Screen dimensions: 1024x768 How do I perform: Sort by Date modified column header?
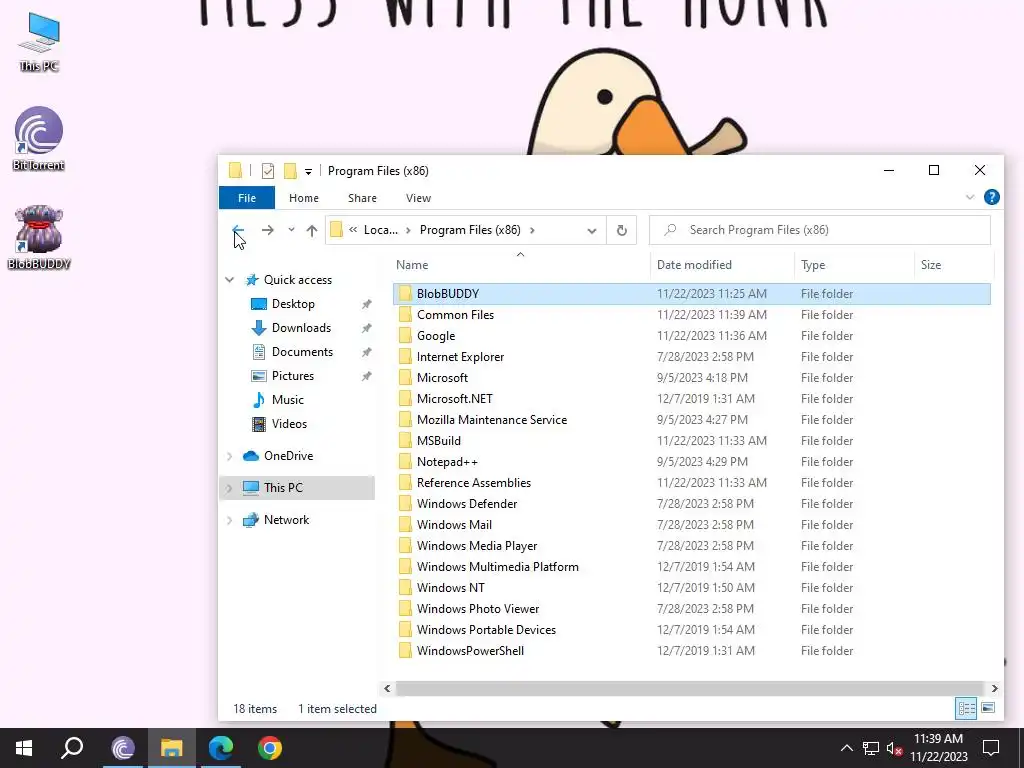722,264
